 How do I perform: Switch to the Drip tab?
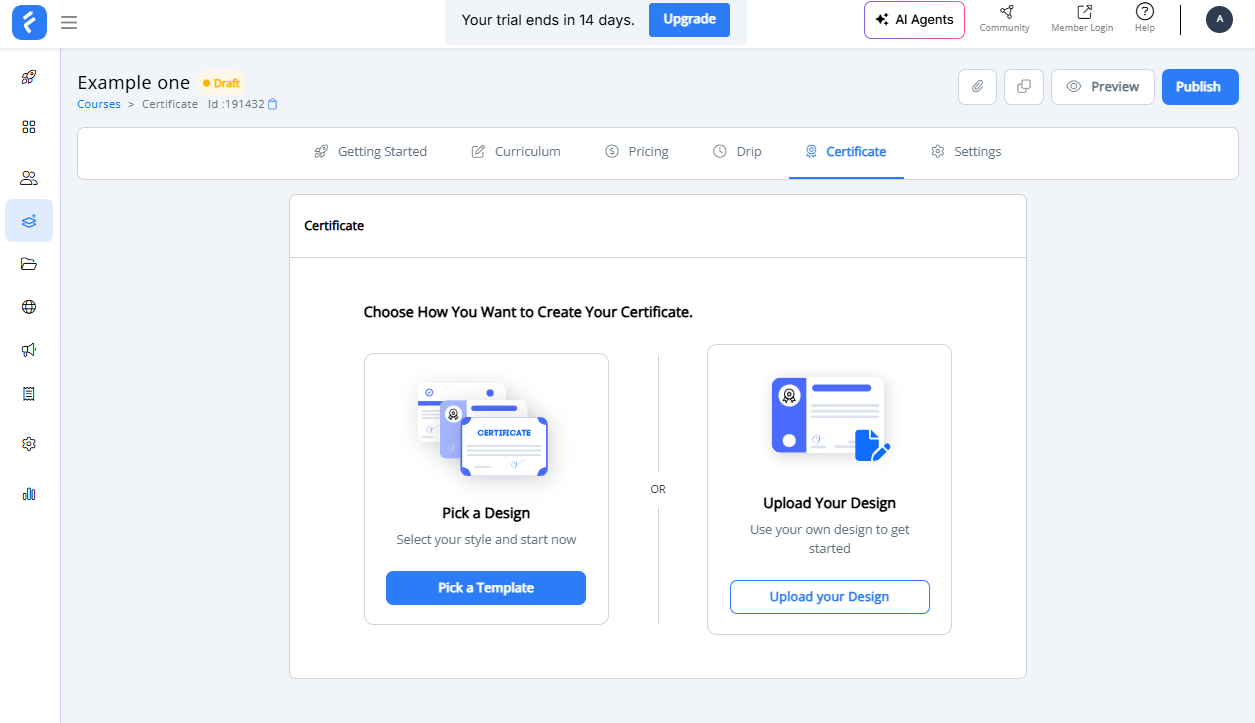click(737, 151)
